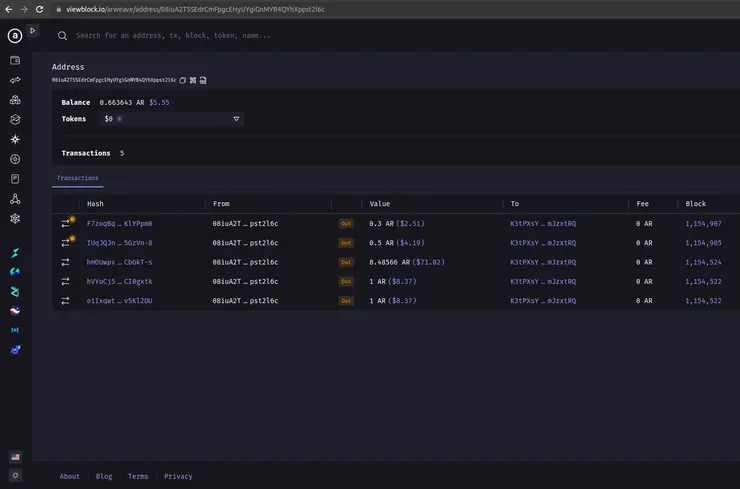Viewport: 740px width, 489px height.
Task: Switch to the teal Z-shaped chain logo
Action: 15,292
